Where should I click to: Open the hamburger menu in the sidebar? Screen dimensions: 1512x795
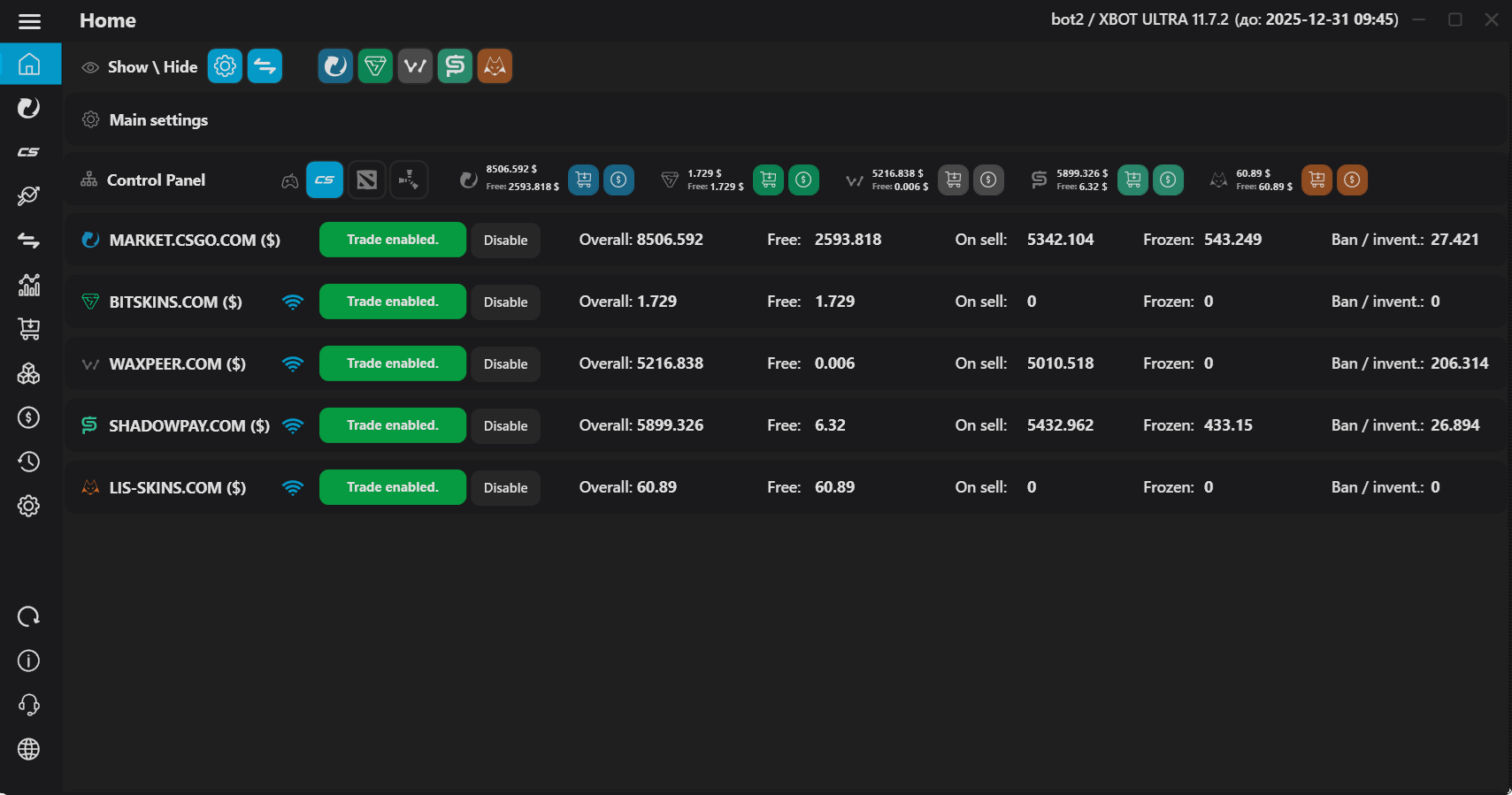29,21
